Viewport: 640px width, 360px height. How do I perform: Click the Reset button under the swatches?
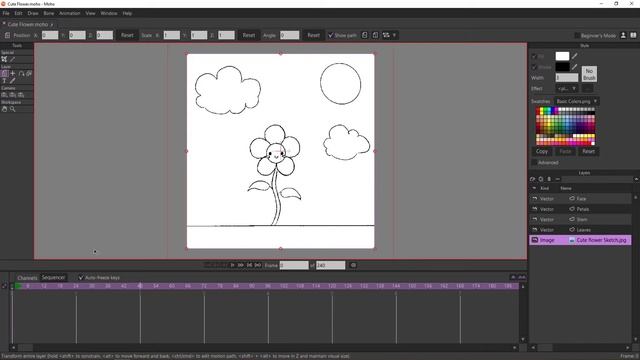click(x=588, y=151)
